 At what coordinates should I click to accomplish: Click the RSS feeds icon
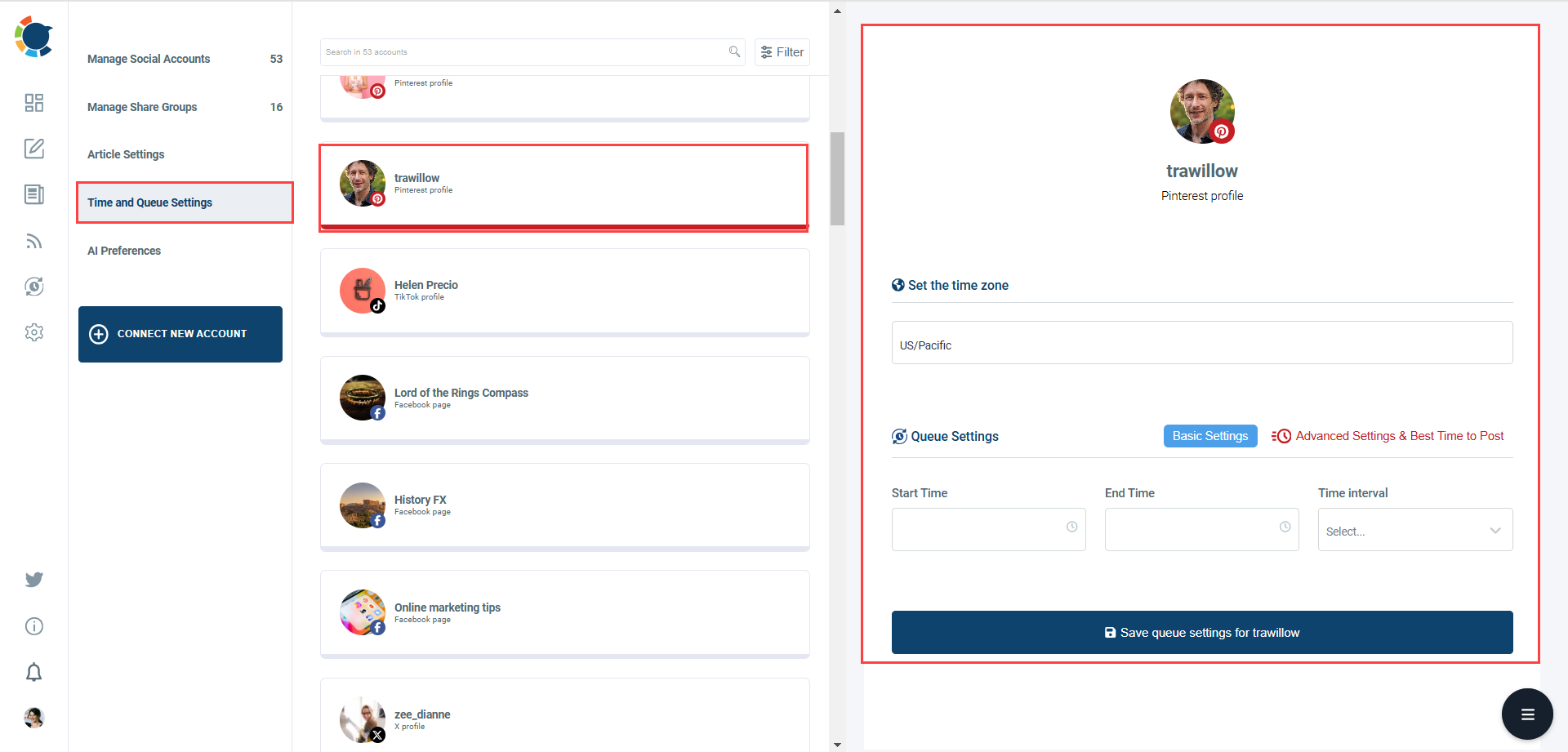33,241
